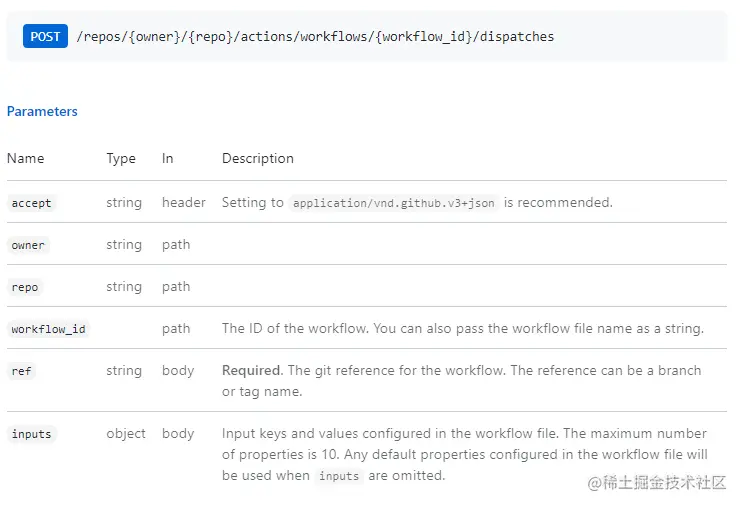Click the workflow dispatches endpoint path
The image size is (742, 507).
(x=315, y=37)
